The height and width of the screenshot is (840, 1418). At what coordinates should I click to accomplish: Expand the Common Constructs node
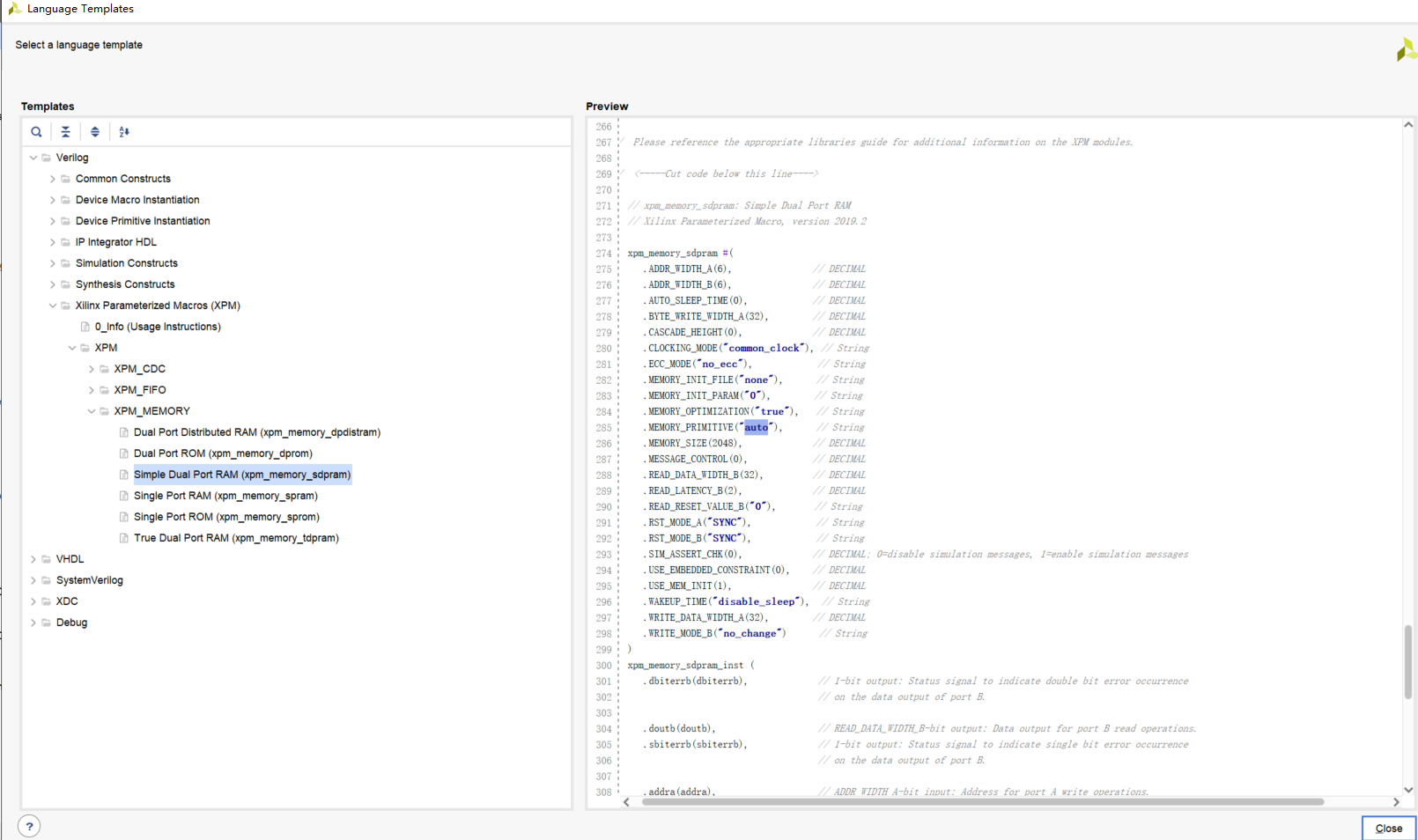(53, 179)
